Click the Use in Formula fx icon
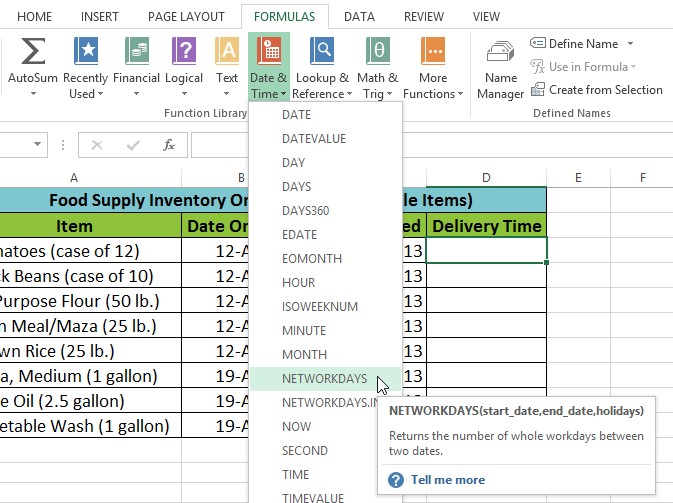Screen dimensions: 673x503 pyautogui.click(x=537, y=67)
